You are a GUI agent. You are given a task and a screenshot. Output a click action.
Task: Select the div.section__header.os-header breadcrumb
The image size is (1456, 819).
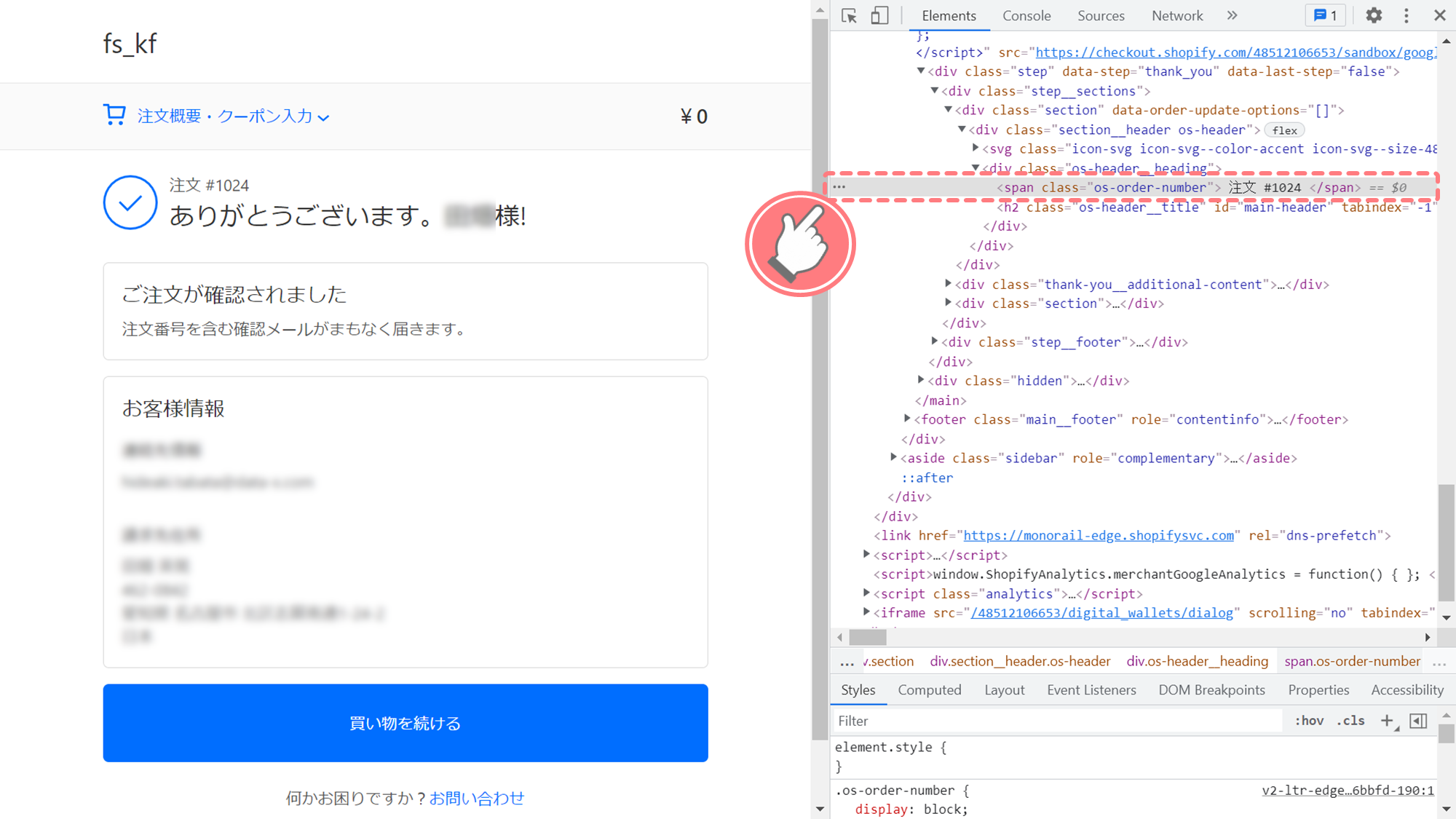[x=1020, y=662]
